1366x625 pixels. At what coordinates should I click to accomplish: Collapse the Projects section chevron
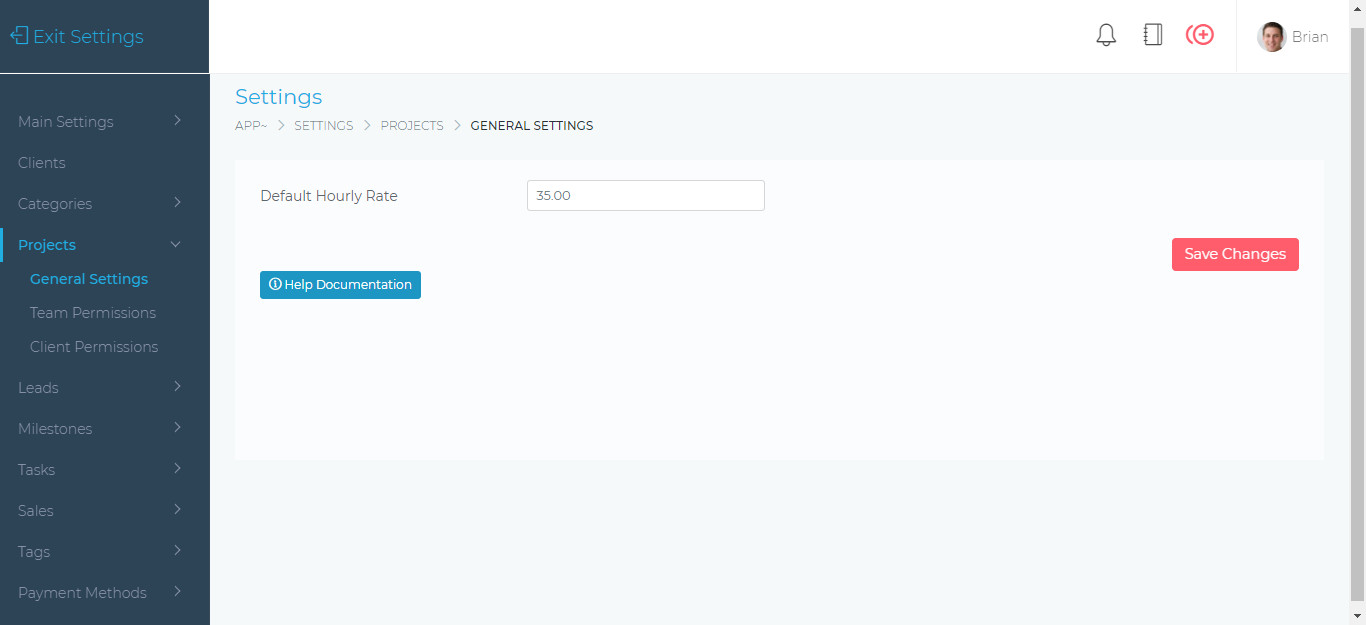point(176,244)
